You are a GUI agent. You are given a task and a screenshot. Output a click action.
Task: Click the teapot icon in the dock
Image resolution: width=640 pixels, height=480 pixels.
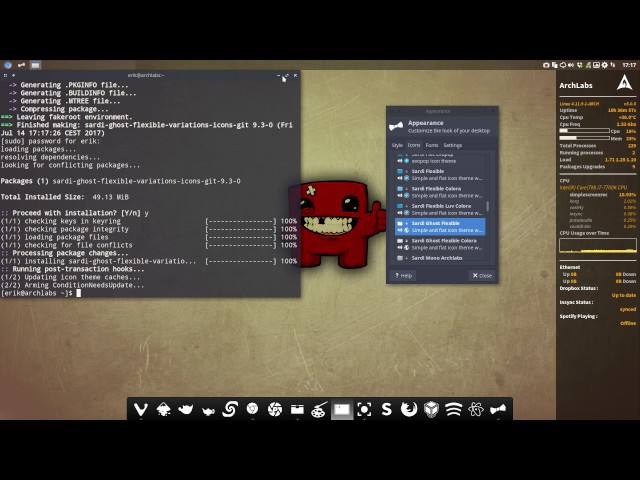(x=185, y=409)
